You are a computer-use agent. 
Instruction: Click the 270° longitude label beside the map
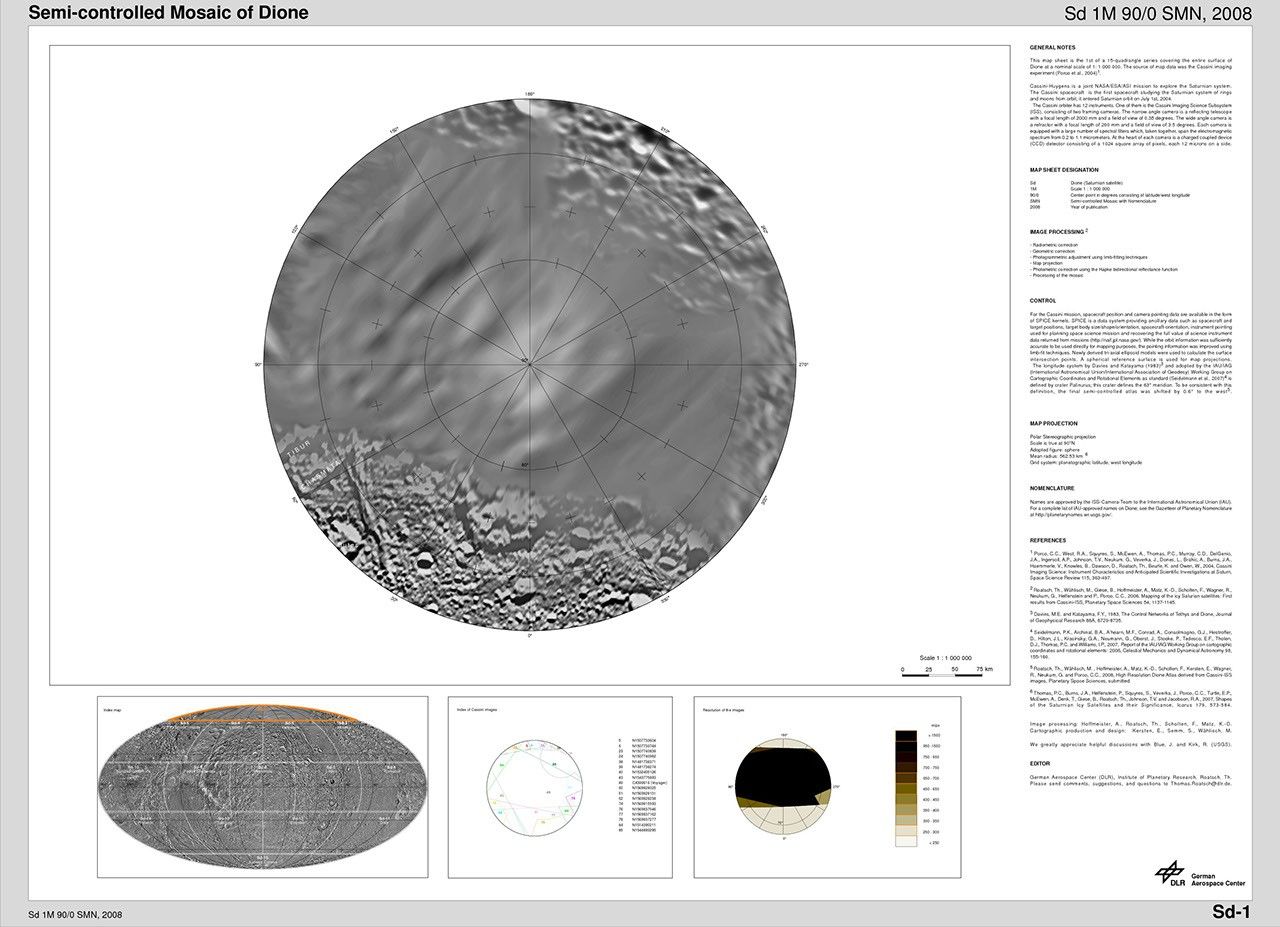tap(803, 365)
